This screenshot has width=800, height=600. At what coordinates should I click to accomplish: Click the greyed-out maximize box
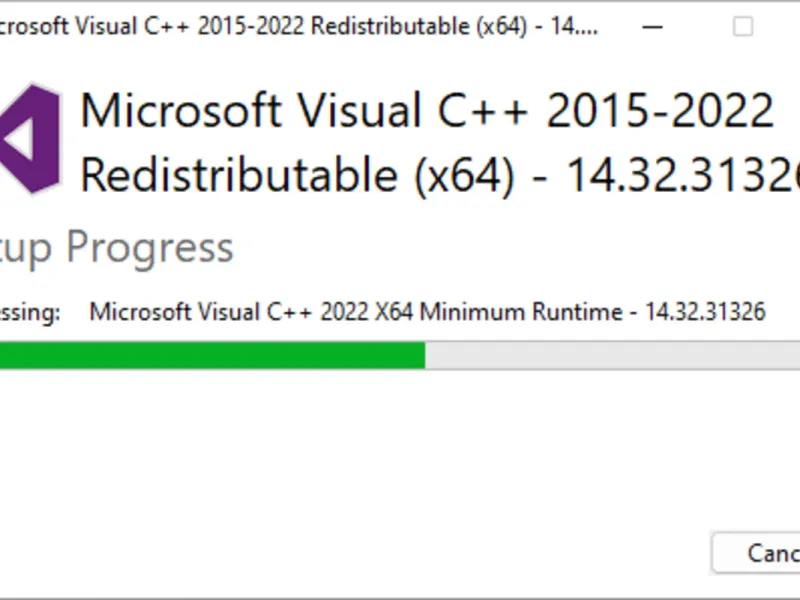point(742,27)
